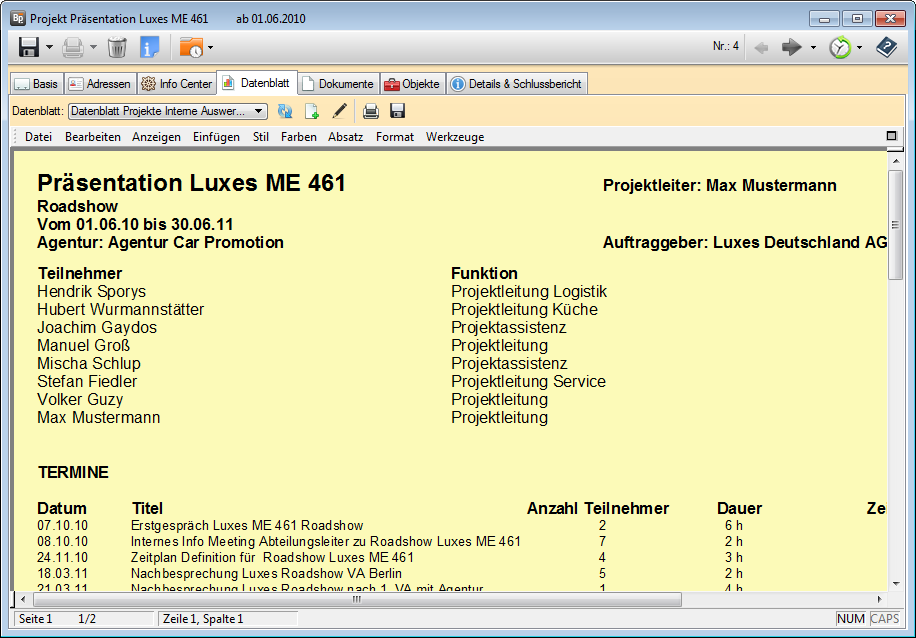Open the folder-with-clock history icon
Image resolution: width=916 pixels, height=638 pixels.
coord(192,47)
